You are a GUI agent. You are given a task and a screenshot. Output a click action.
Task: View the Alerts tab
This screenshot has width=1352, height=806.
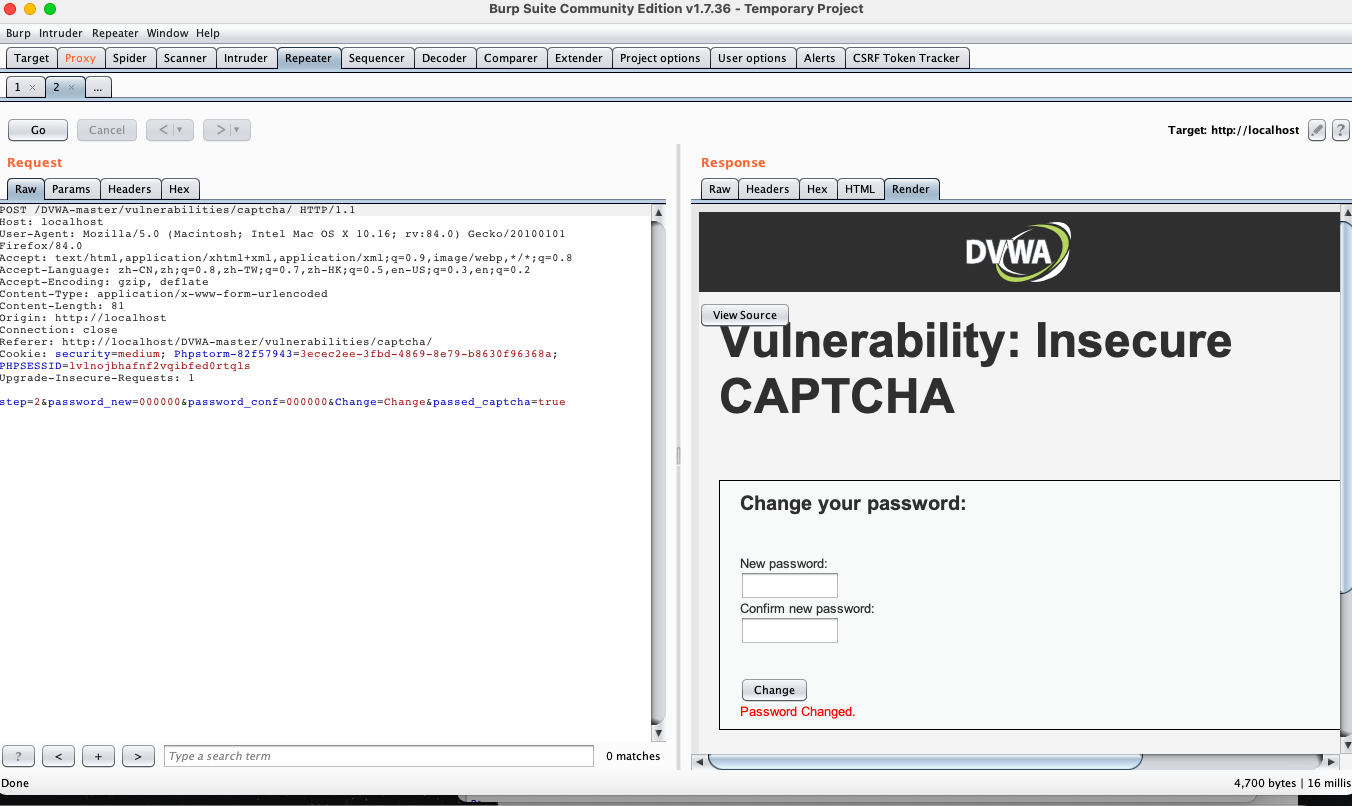(x=820, y=58)
